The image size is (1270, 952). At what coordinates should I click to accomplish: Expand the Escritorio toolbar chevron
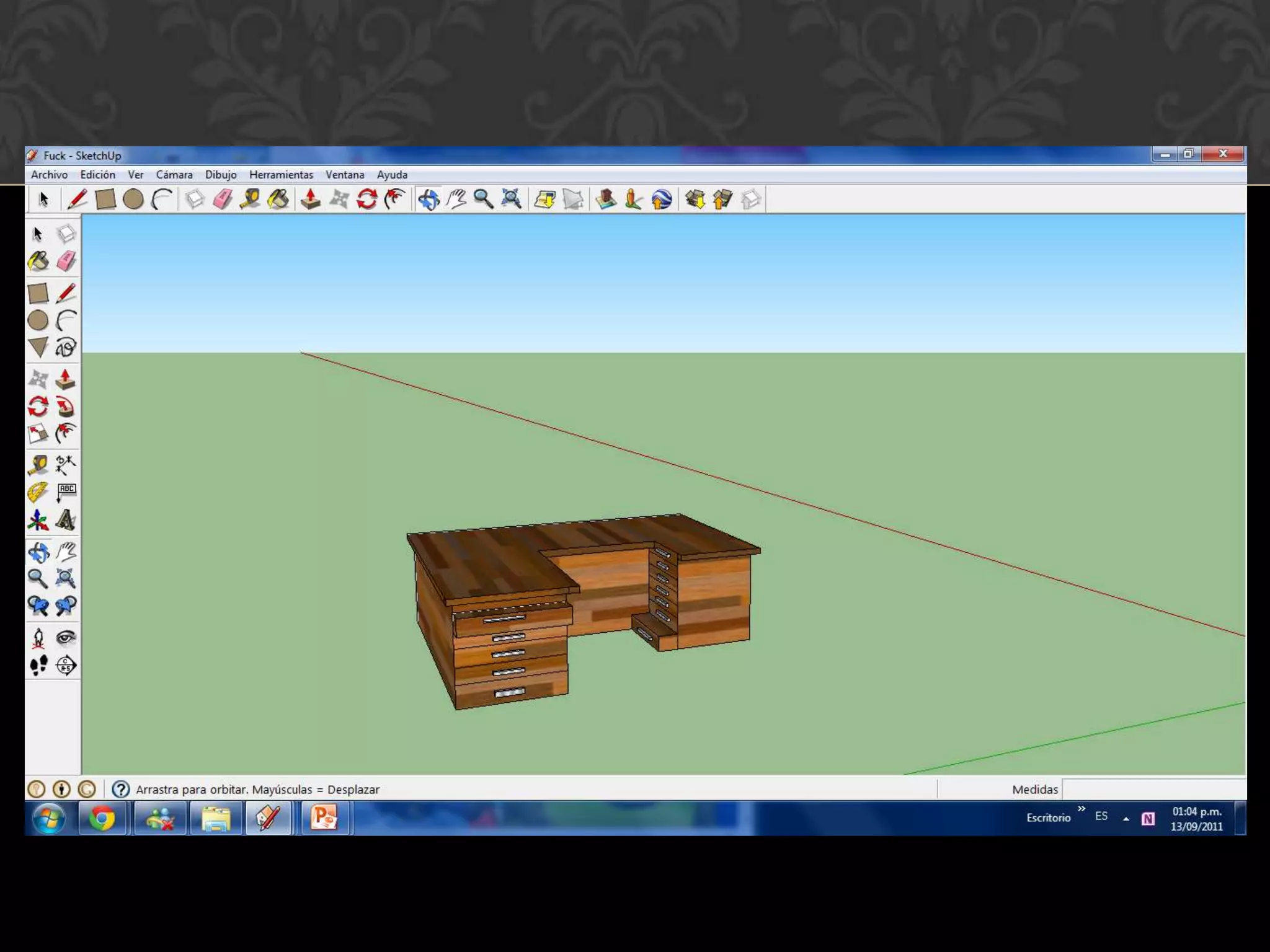1081,809
